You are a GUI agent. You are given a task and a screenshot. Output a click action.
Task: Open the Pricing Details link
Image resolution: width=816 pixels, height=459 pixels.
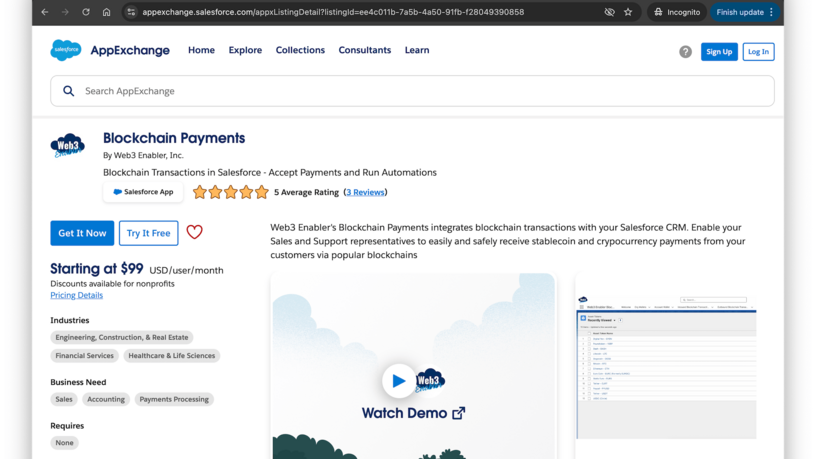pos(76,295)
